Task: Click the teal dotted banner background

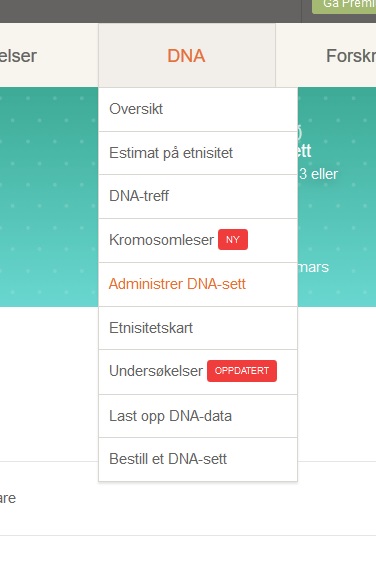Action: [x=49, y=197]
